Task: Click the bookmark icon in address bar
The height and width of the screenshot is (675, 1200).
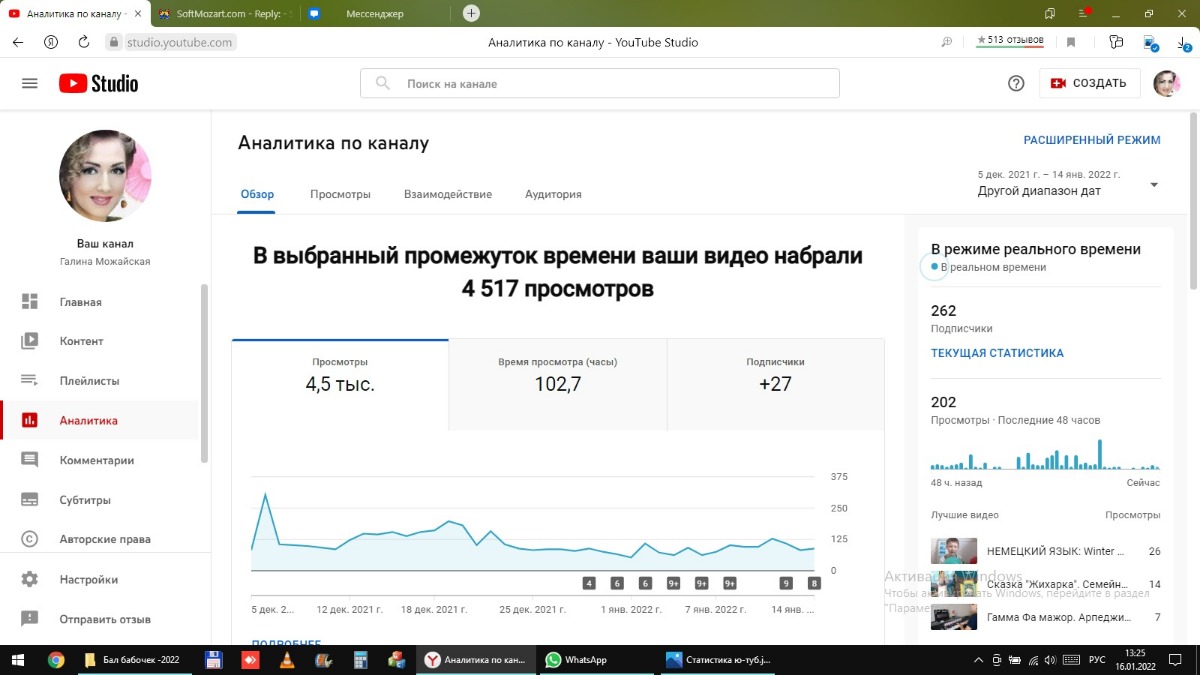Action: (1071, 42)
